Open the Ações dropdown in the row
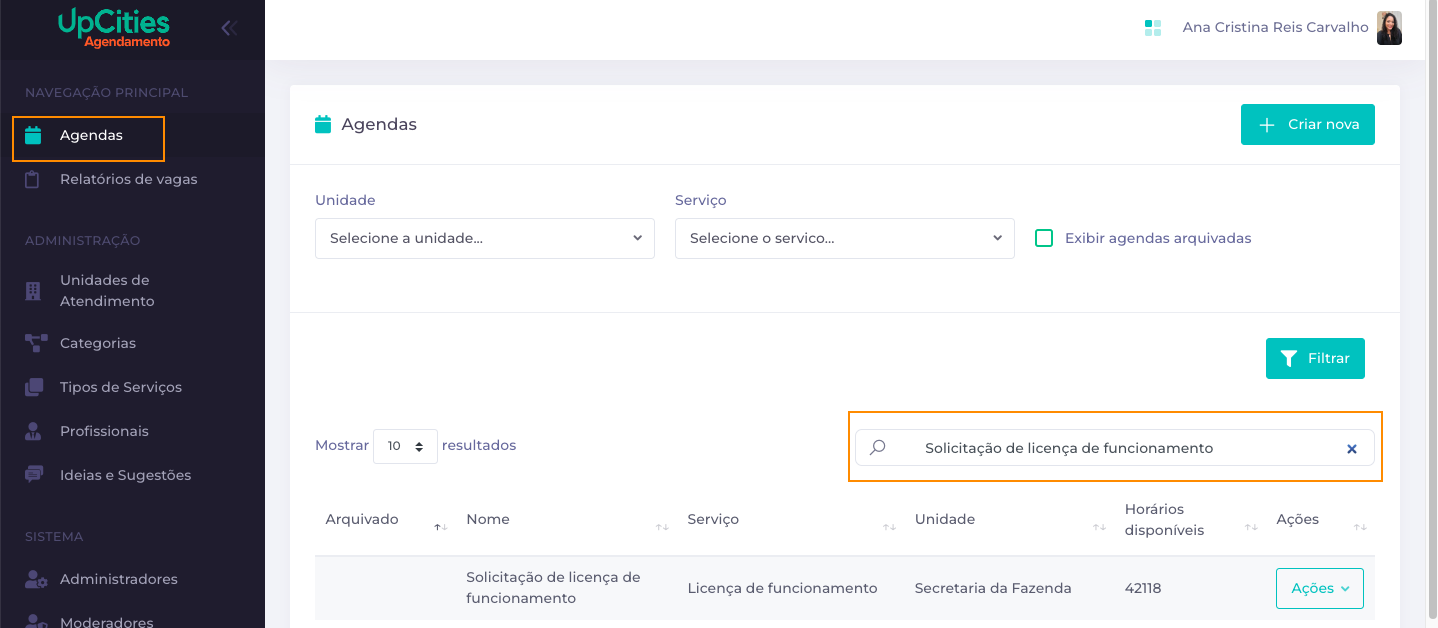This screenshot has height=628, width=1438. [1320, 588]
